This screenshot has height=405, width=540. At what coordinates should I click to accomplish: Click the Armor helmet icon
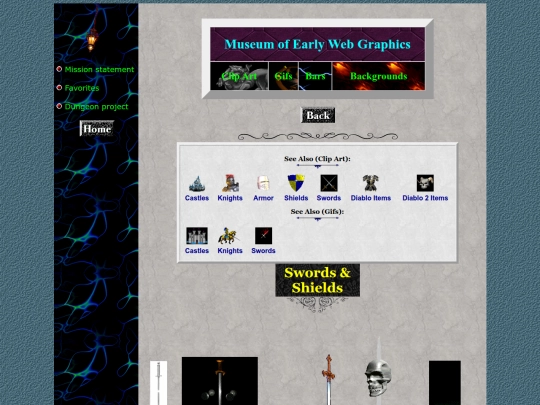click(x=263, y=183)
